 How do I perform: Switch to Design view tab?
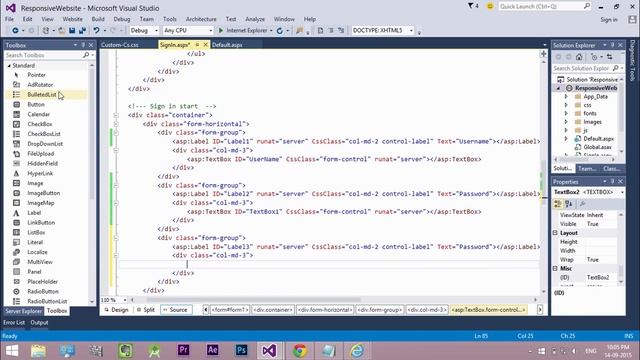coord(116,310)
